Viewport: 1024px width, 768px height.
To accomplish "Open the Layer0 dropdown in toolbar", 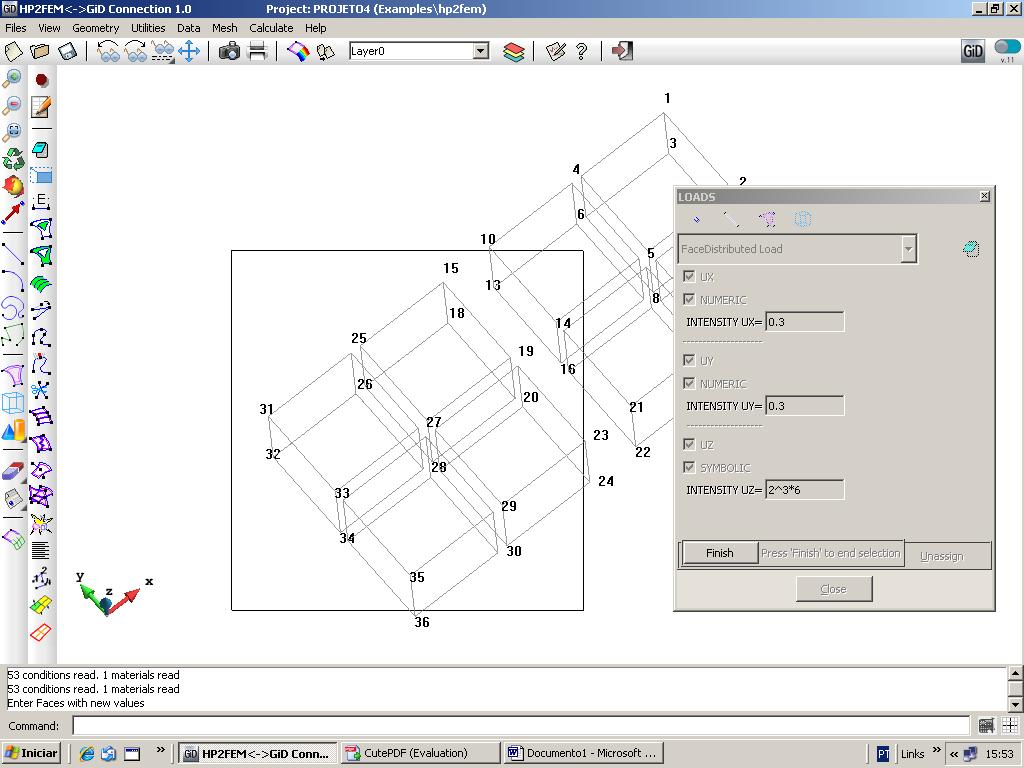I will click(x=480, y=51).
